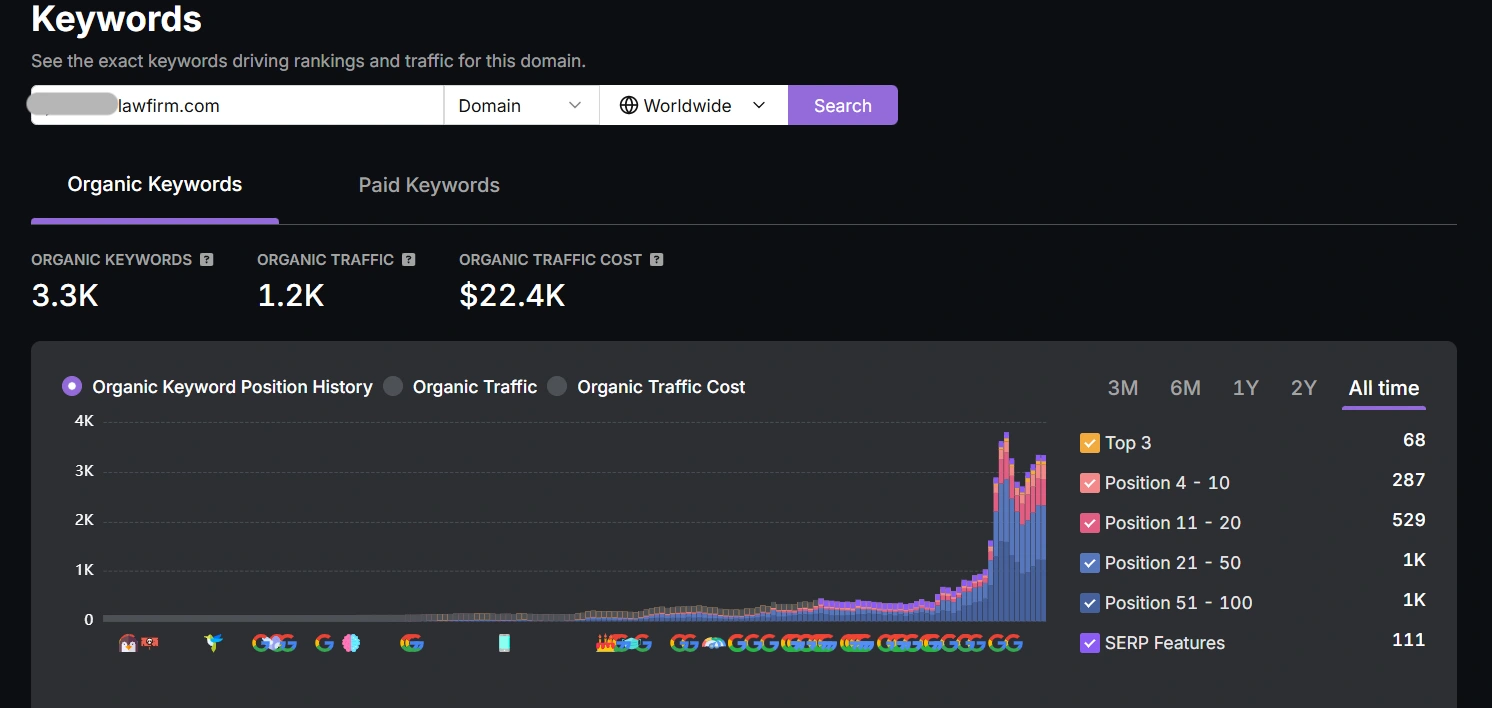Click the Keywords page heading
The image size is (1492, 708).
pyautogui.click(x=117, y=18)
